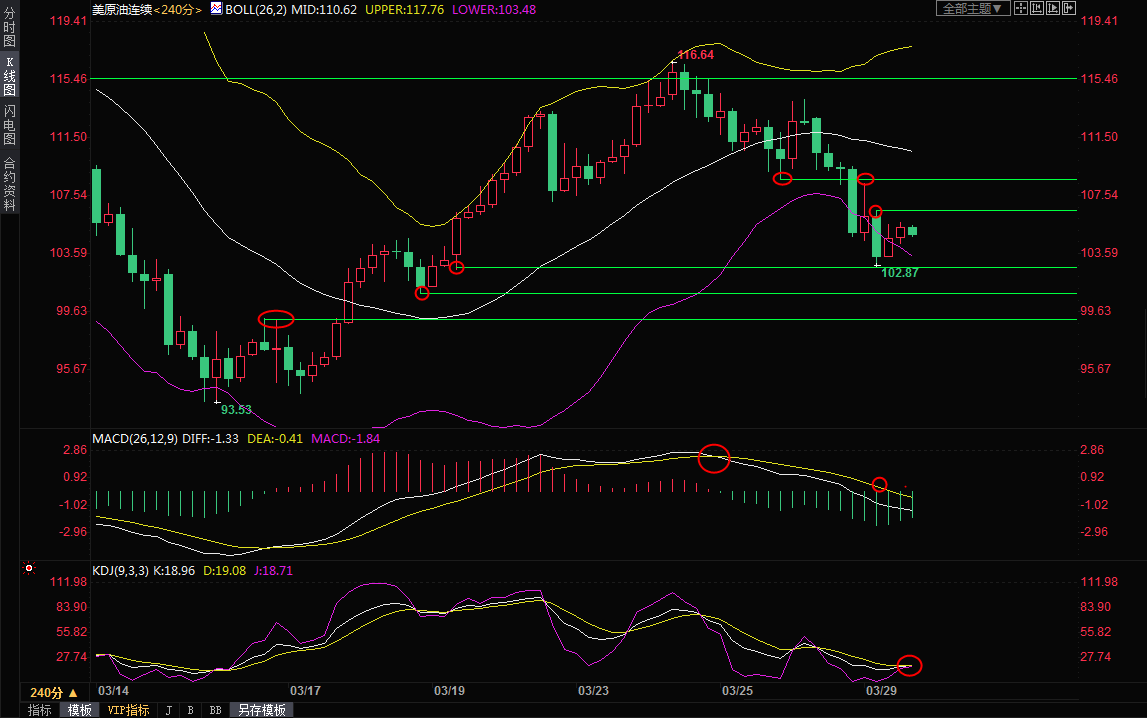Click the <240分> period label in title
This screenshot has height=718, width=1147.
point(178,9)
